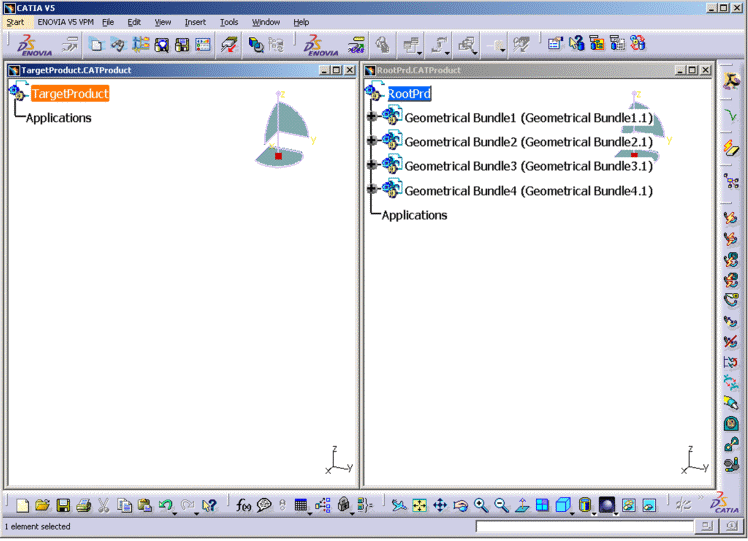Activate the Pan view tool
This screenshot has height=541, width=748.
[x=440, y=506]
